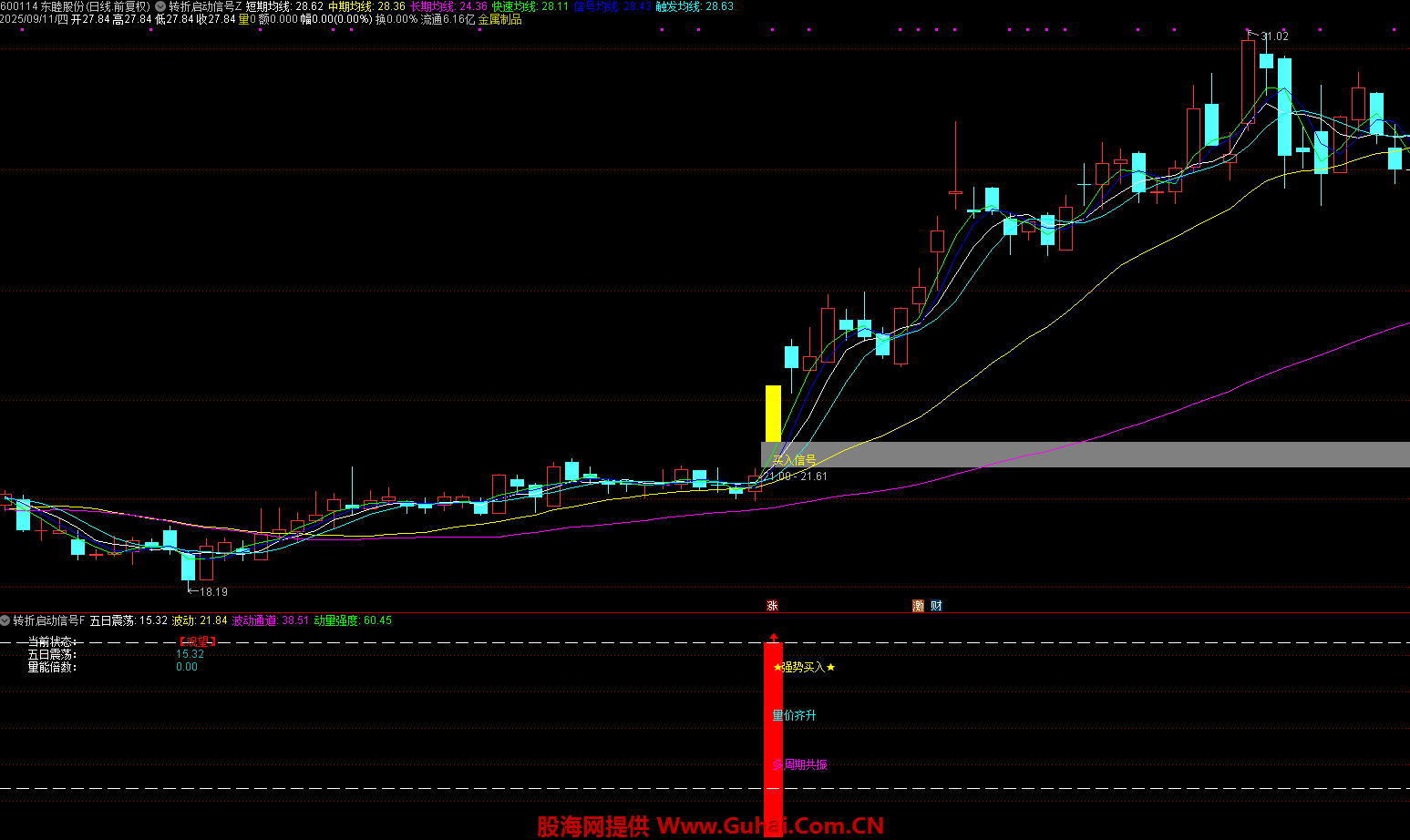Click the 五日震荡 row value 15.32

tap(190, 654)
